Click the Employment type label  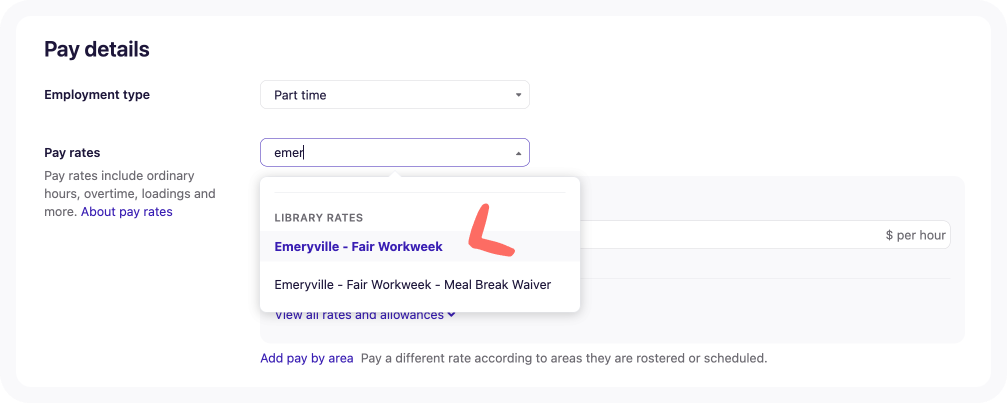(x=97, y=95)
